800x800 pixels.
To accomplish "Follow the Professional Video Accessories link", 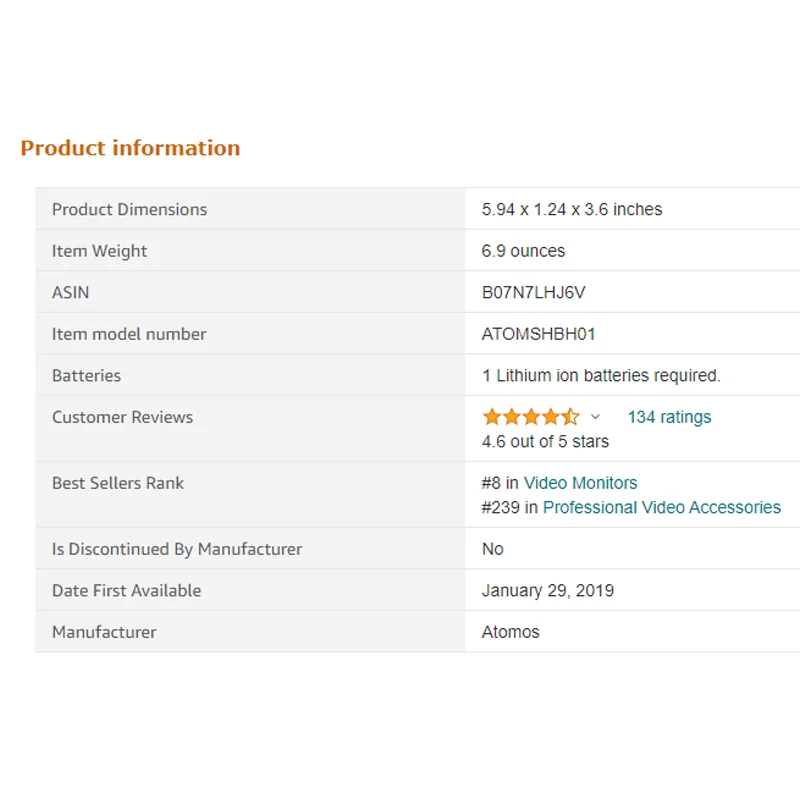I will click(x=662, y=507).
